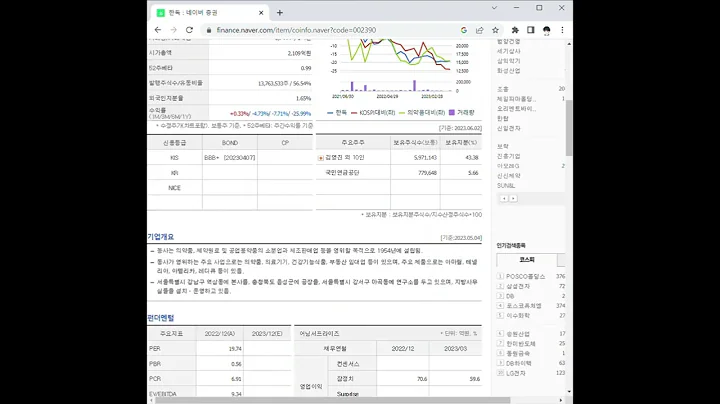720x404 pixels.
Task: Open the Chrome profile avatar
Action: click(x=546, y=30)
